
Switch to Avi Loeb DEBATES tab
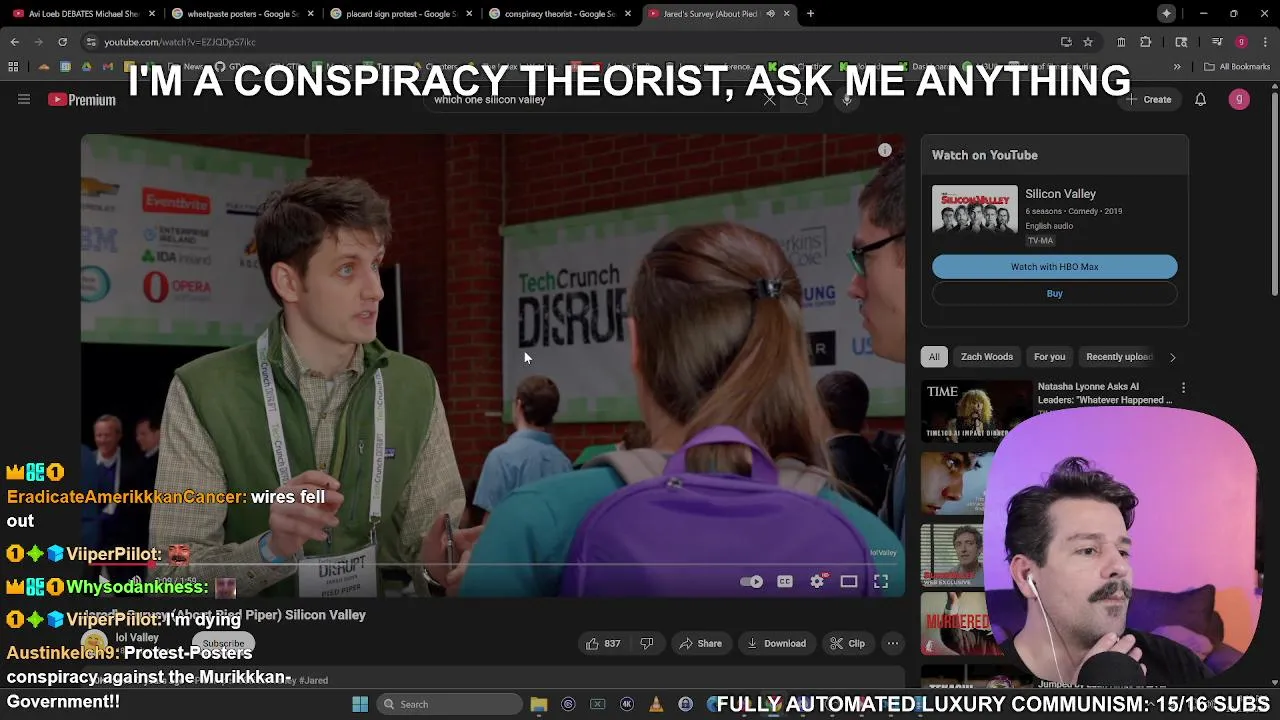coord(84,14)
